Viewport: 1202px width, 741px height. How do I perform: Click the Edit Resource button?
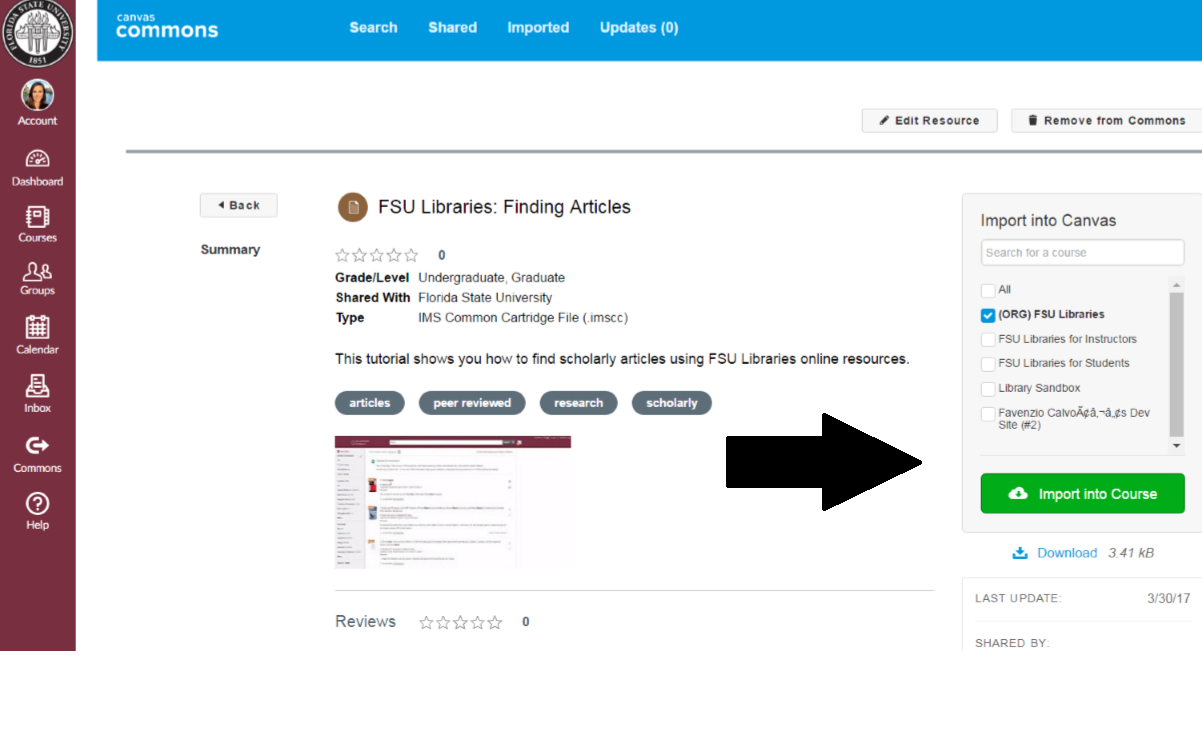929,120
